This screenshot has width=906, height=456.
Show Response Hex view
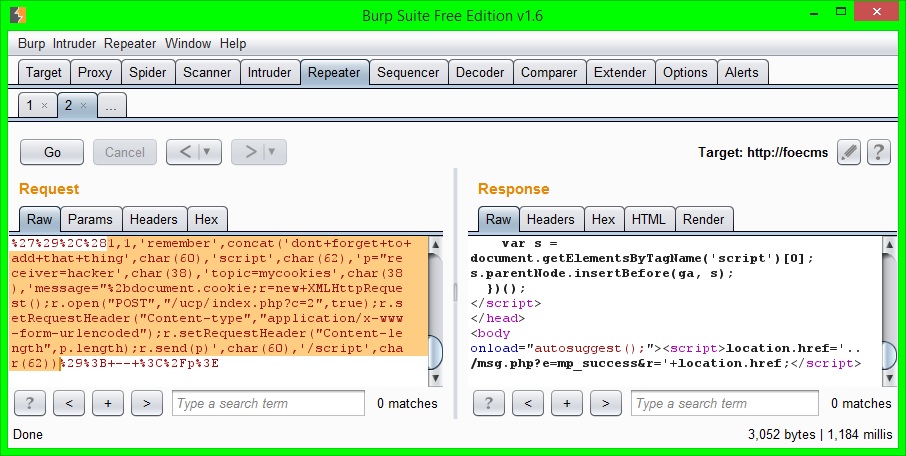click(x=604, y=220)
